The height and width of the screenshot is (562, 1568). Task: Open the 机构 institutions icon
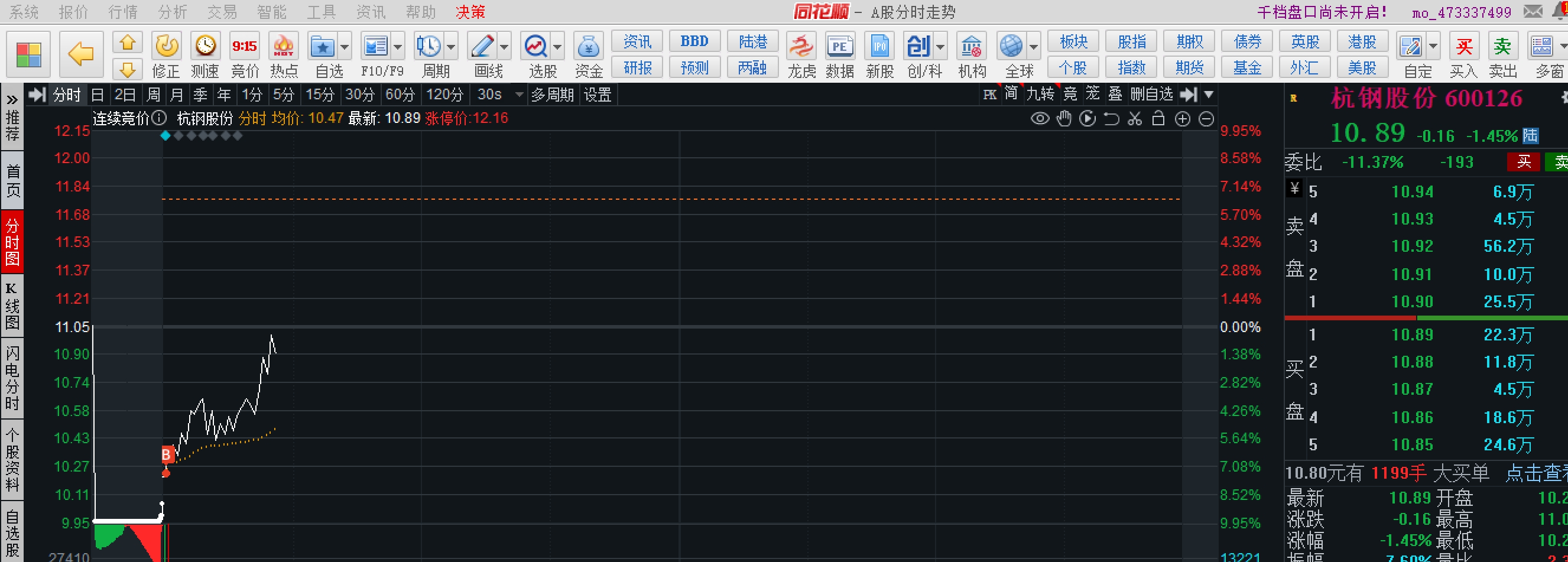972,46
